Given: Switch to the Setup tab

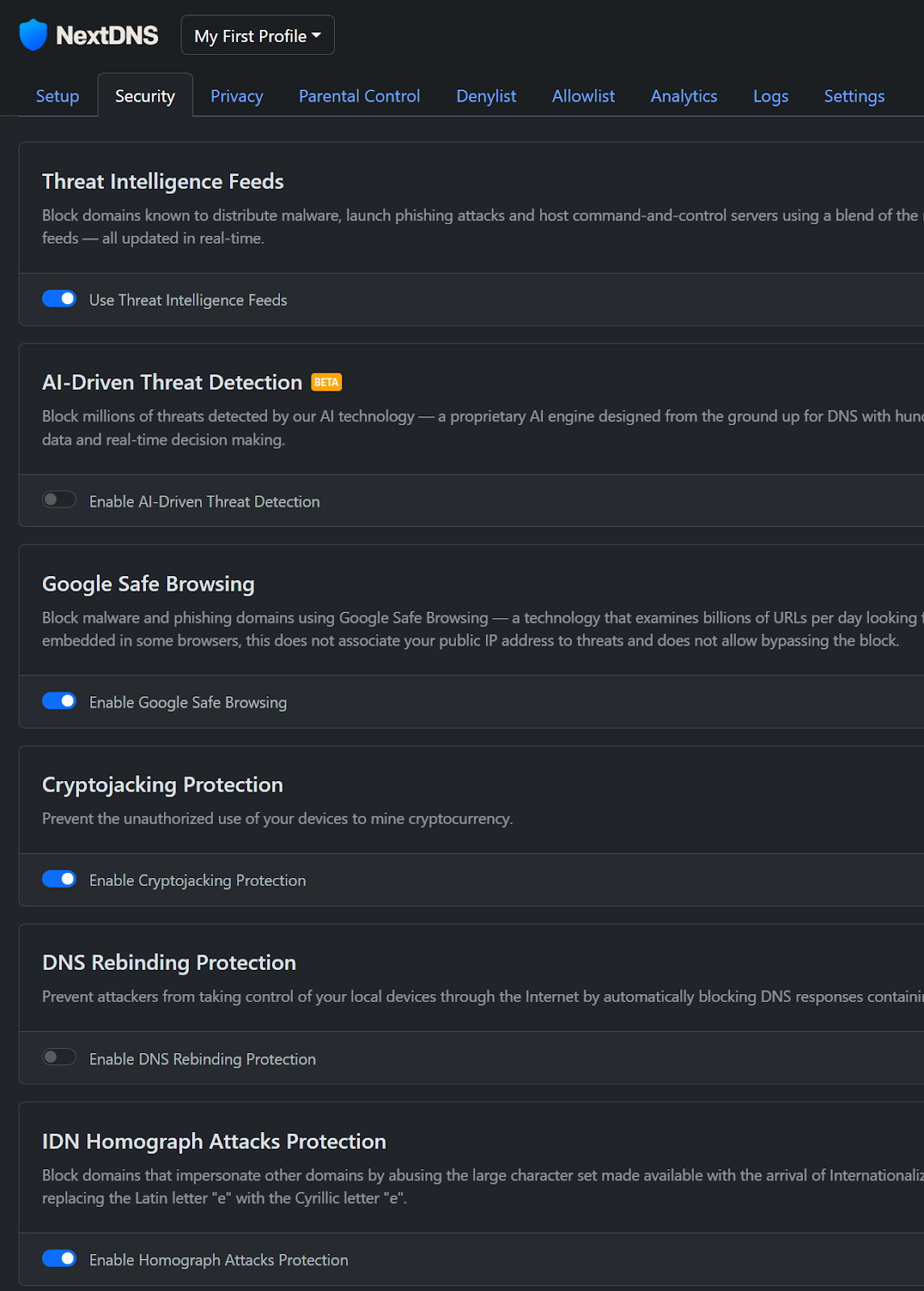Looking at the screenshot, I should (56, 95).
